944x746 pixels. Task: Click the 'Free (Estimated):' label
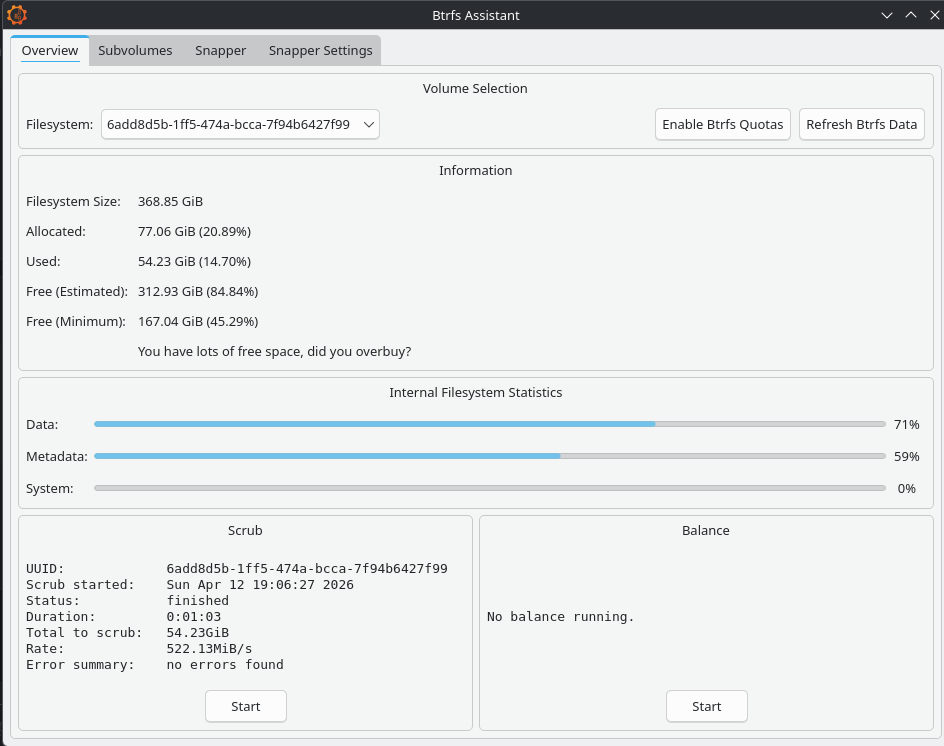77,292
